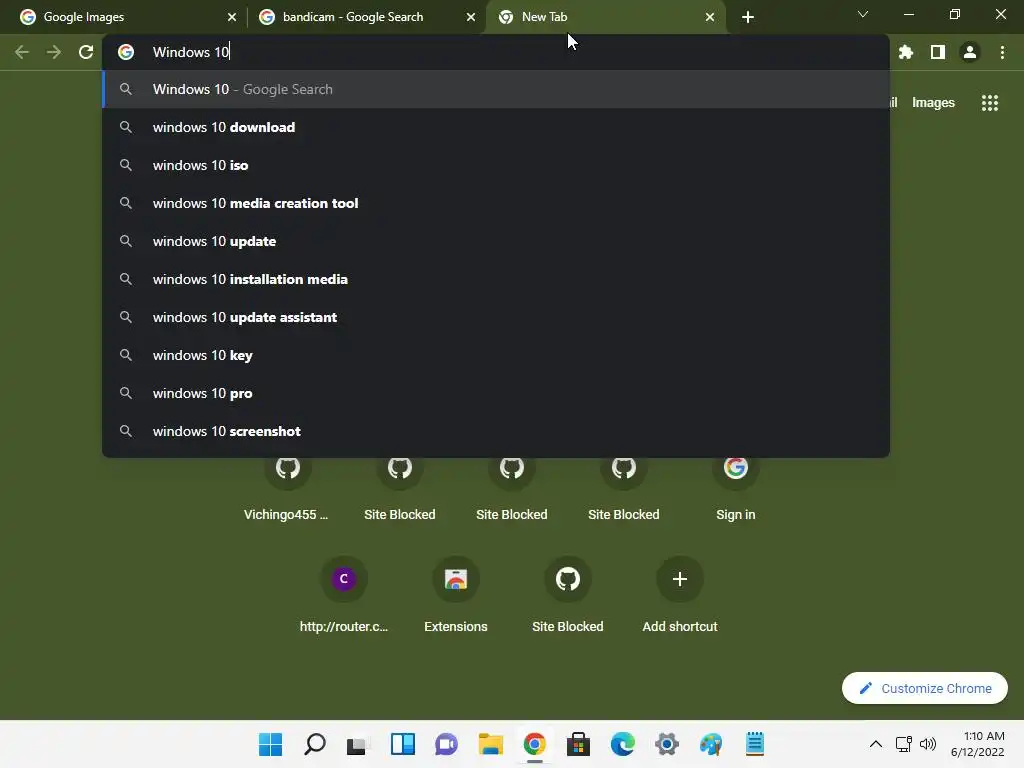Image resolution: width=1024 pixels, height=768 pixels.
Task: Choose windows 10 installation media suggestion
Action: point(496,279)
